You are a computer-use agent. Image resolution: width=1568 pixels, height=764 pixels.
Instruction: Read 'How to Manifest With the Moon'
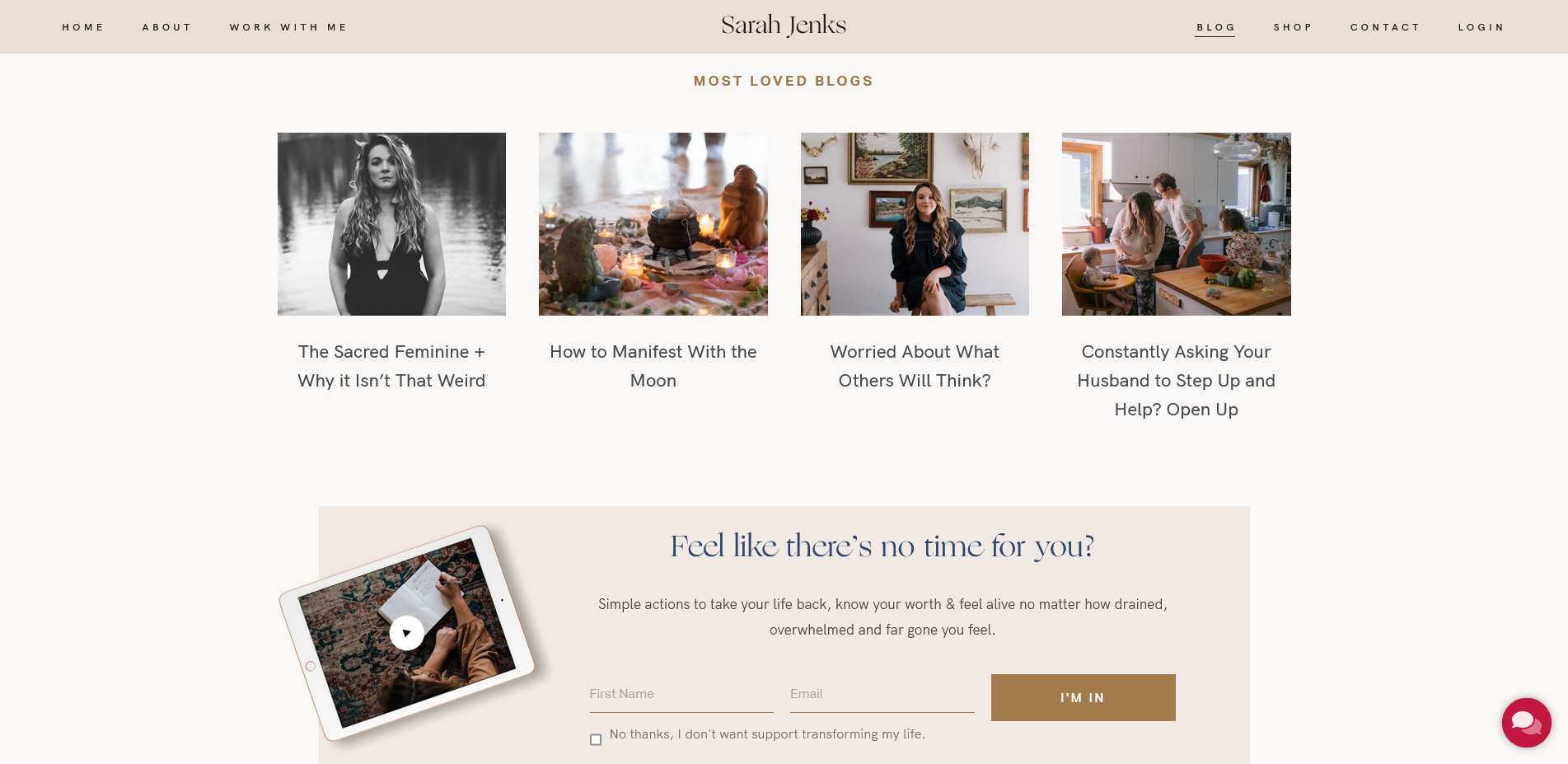(653, 366)
